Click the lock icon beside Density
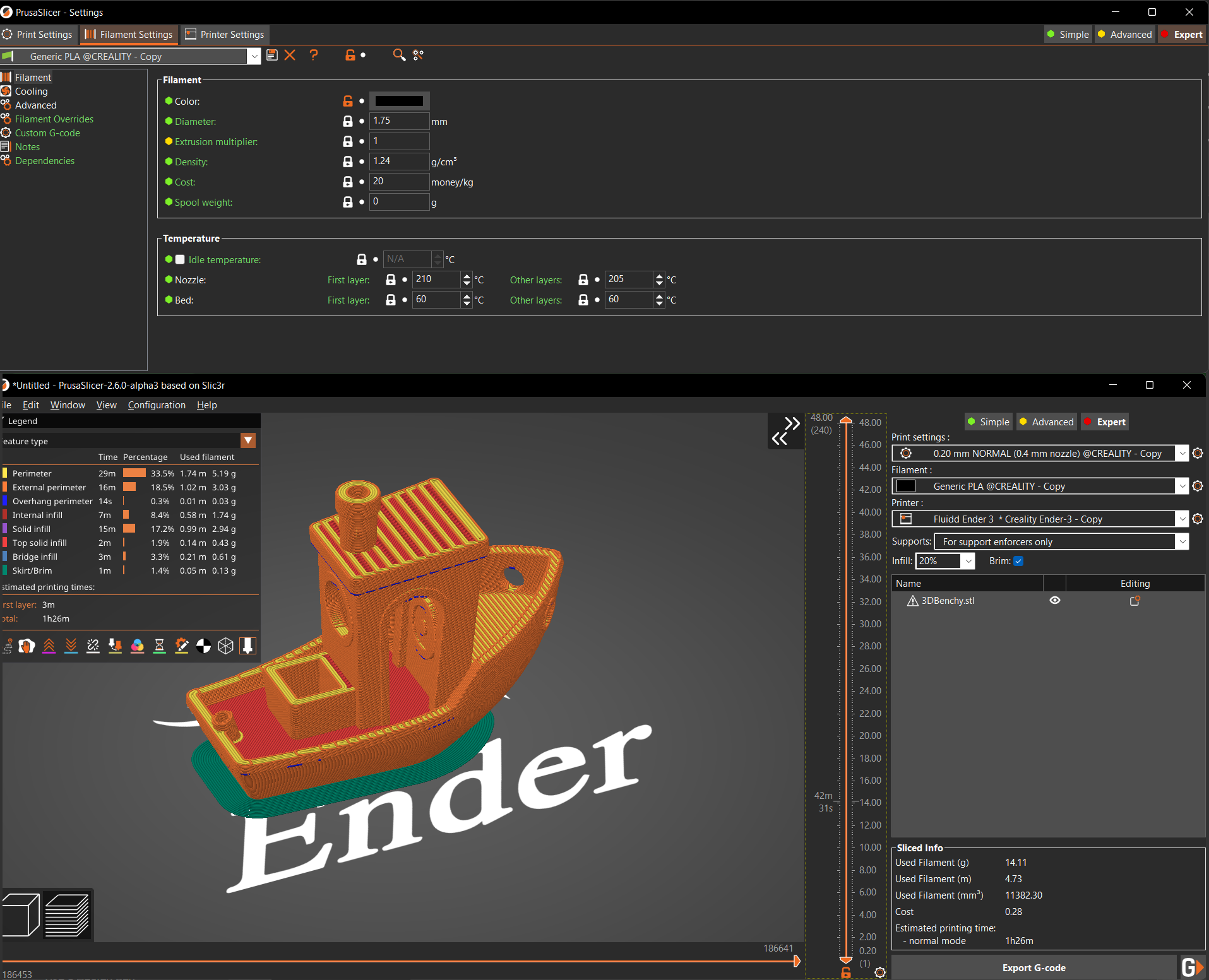This screenshot has height=980, width=1209. 347,162
